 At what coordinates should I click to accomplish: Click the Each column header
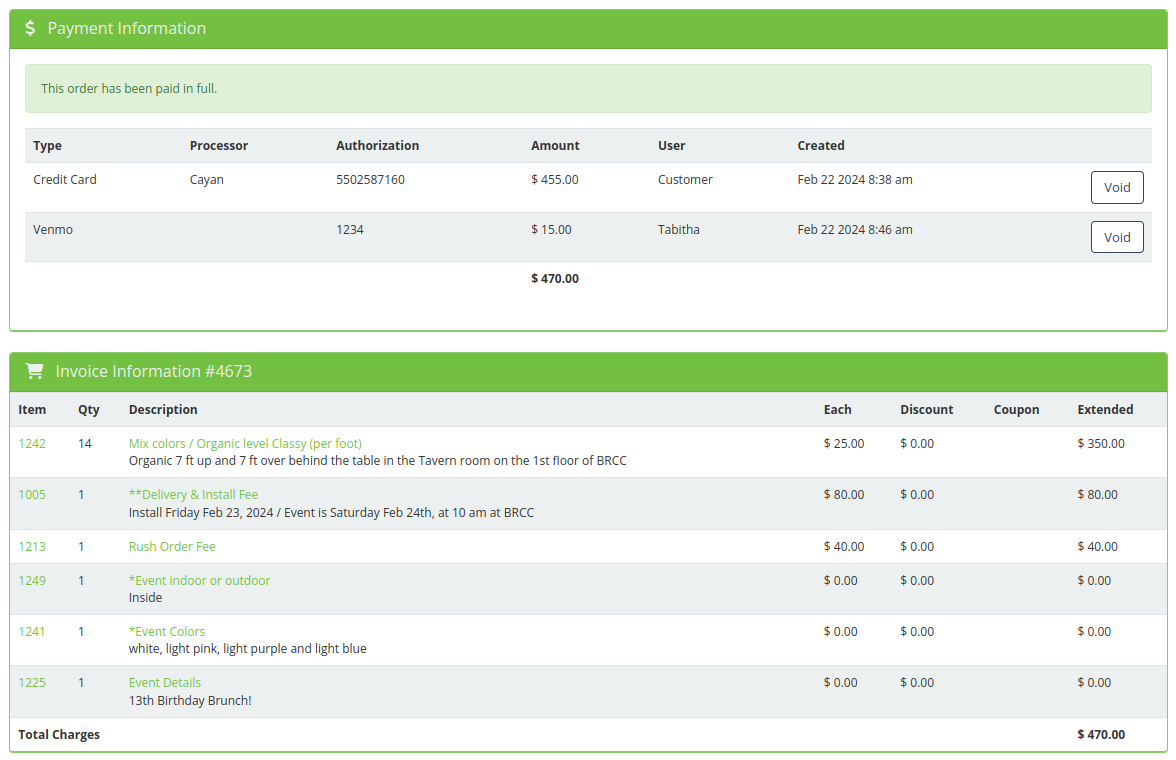pos(837,410)
